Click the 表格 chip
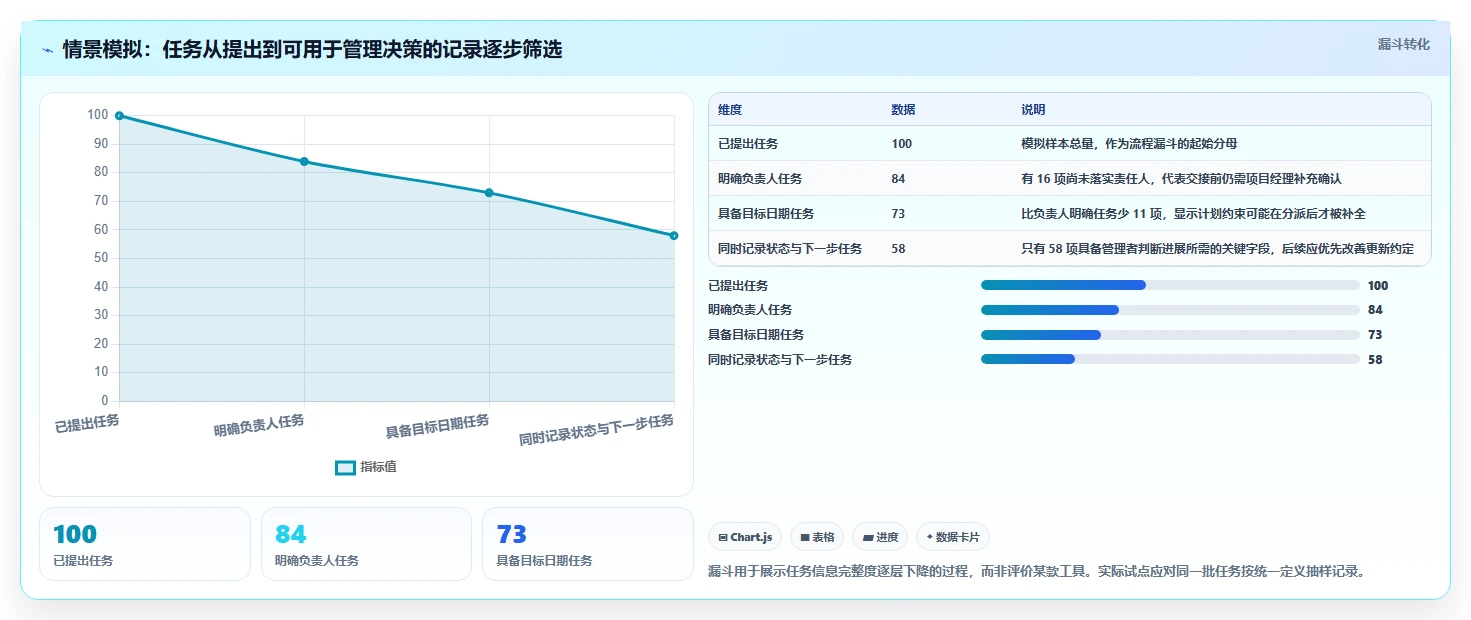The width and height of the screenshot is (1471, 620). point(817,537)
